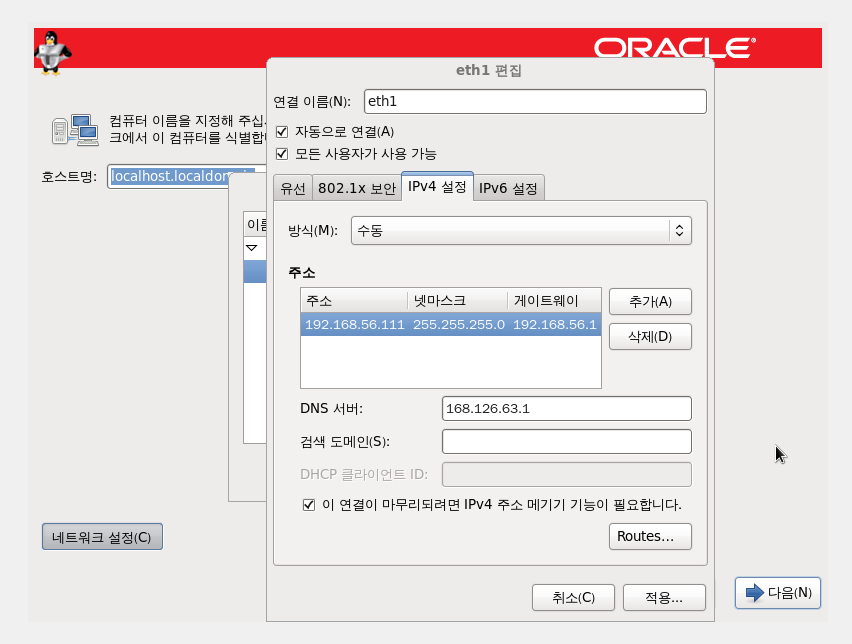The height and width of the screenshot is (644, 852).
Task: Click the 연결 이름(N) field containing eth1
Action: pyautogui.click(x=535, y=102)
